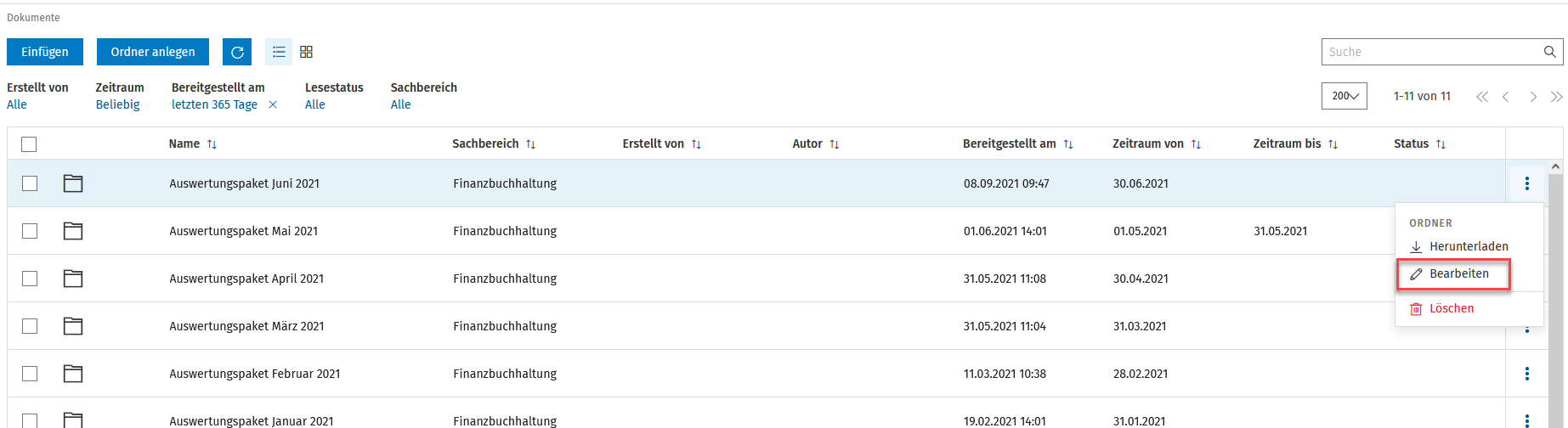Select the date '11.03.2021 10:38'
Screen dimensions: 1568x428
[1005, 374]
